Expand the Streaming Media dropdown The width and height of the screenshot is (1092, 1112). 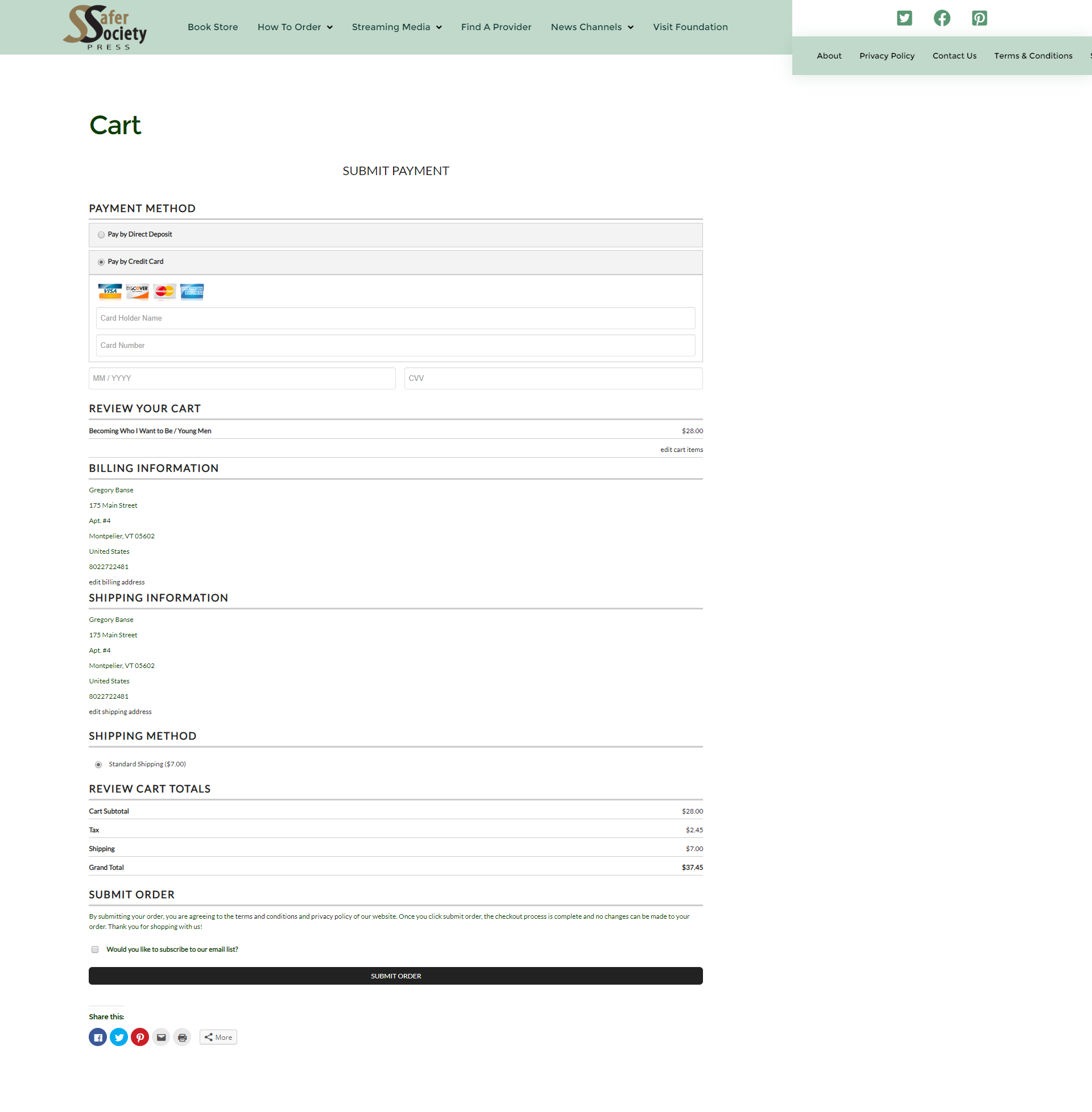396,27
